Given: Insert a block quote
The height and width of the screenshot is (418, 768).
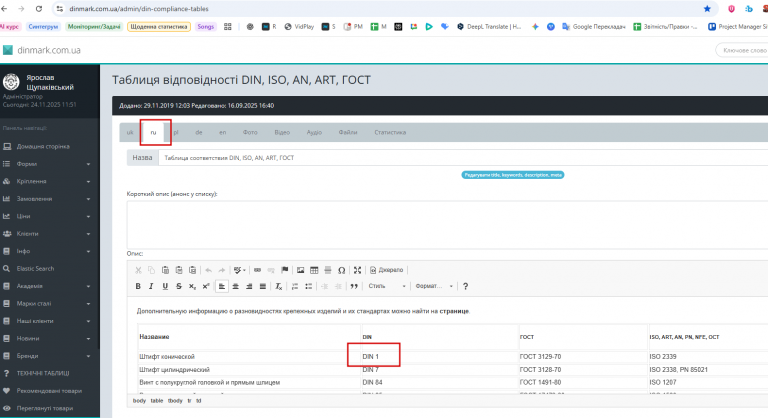Looking at the screenshot, I should [354, 286].
